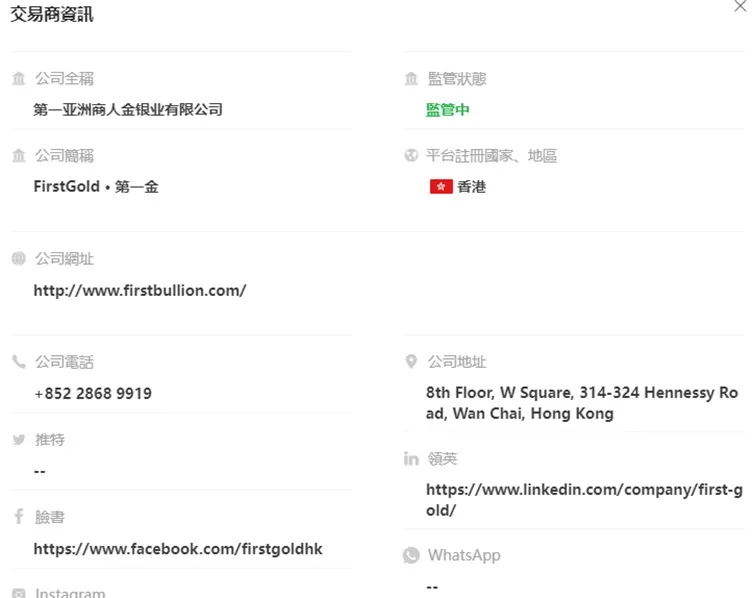Click the phone number +852 2868 9919
The width and height of the screenshot is (755, 598).
tap(92, 393)
